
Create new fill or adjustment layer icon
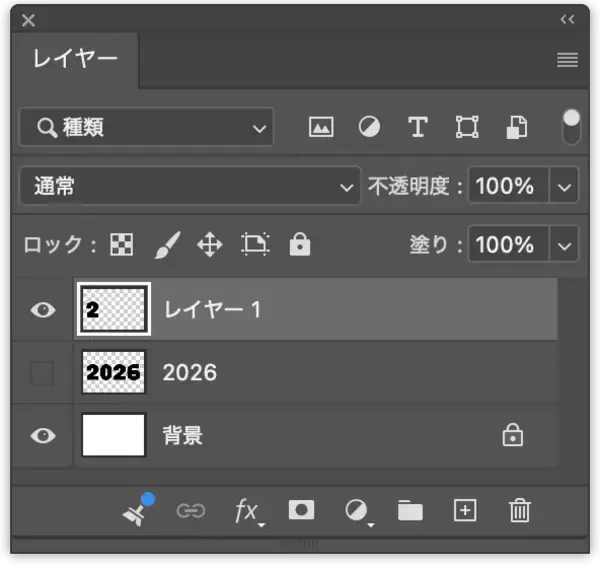click(x=359, y=512)
